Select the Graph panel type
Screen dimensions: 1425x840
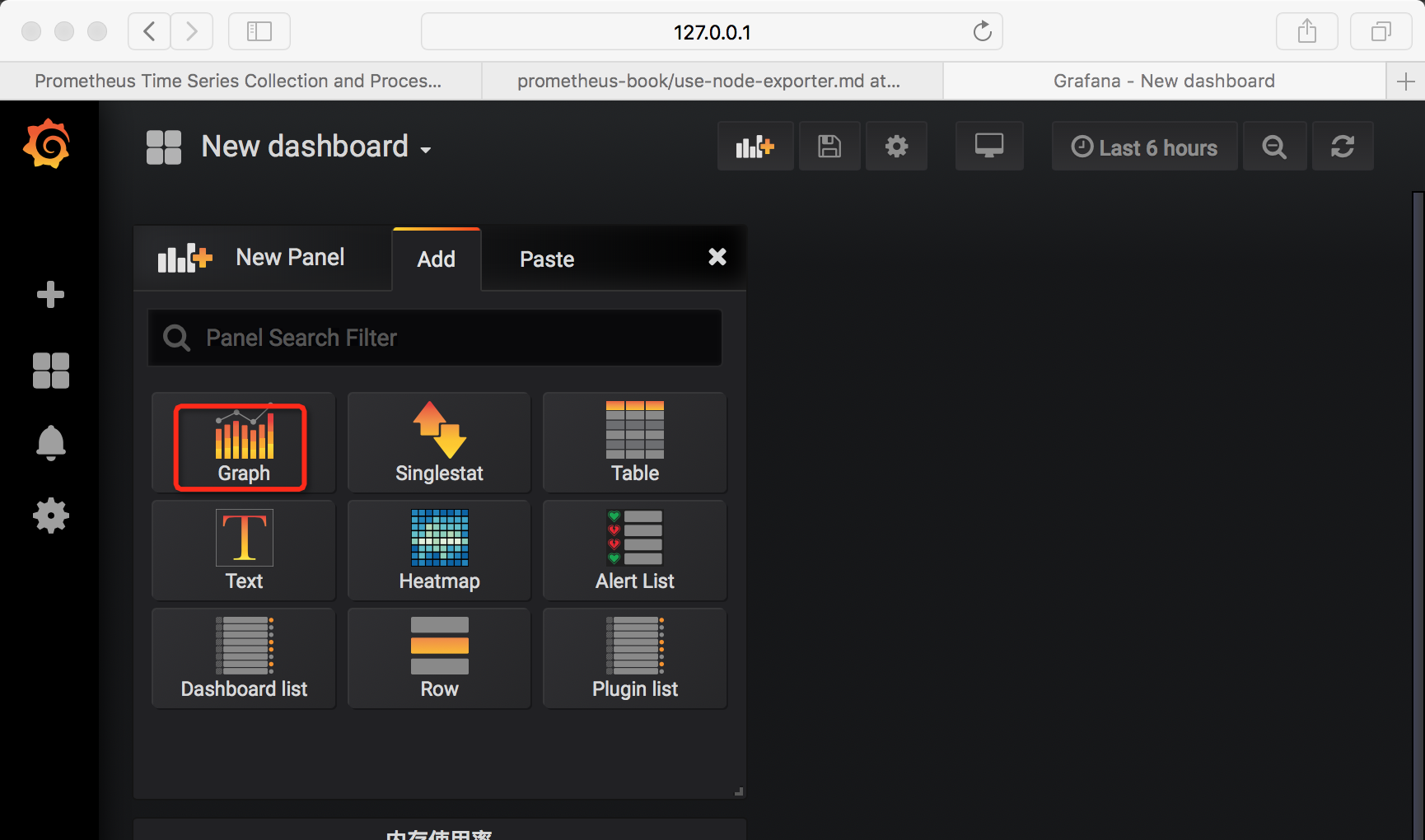[244, 443]
